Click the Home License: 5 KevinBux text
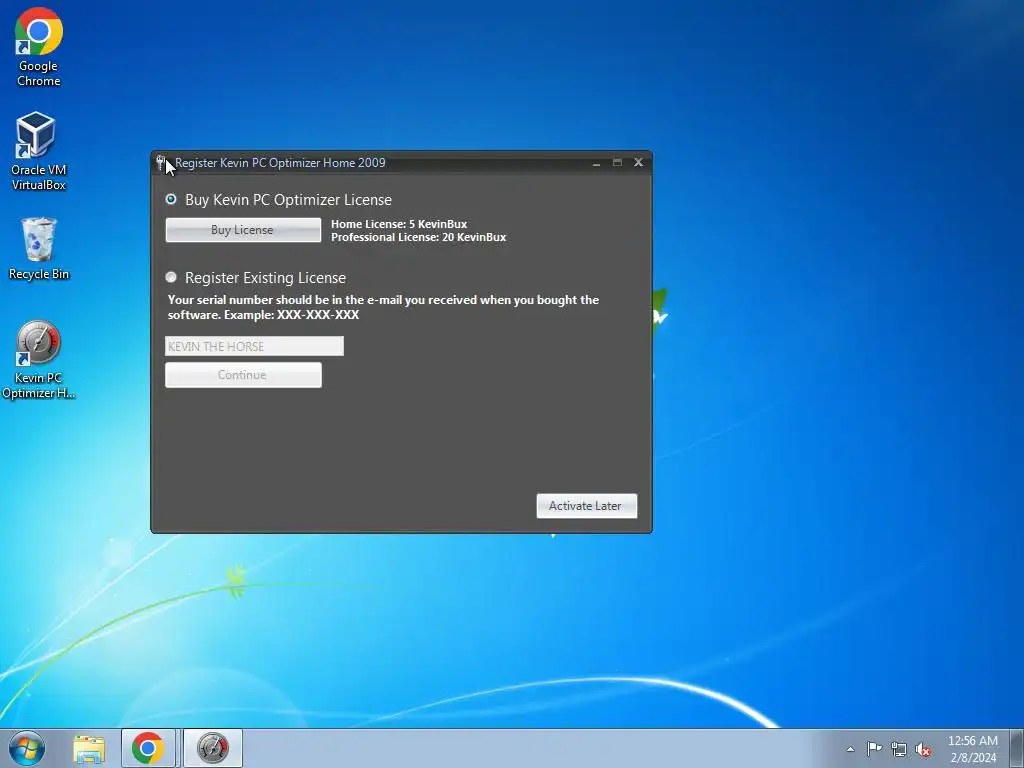 (x=399, y=224)
